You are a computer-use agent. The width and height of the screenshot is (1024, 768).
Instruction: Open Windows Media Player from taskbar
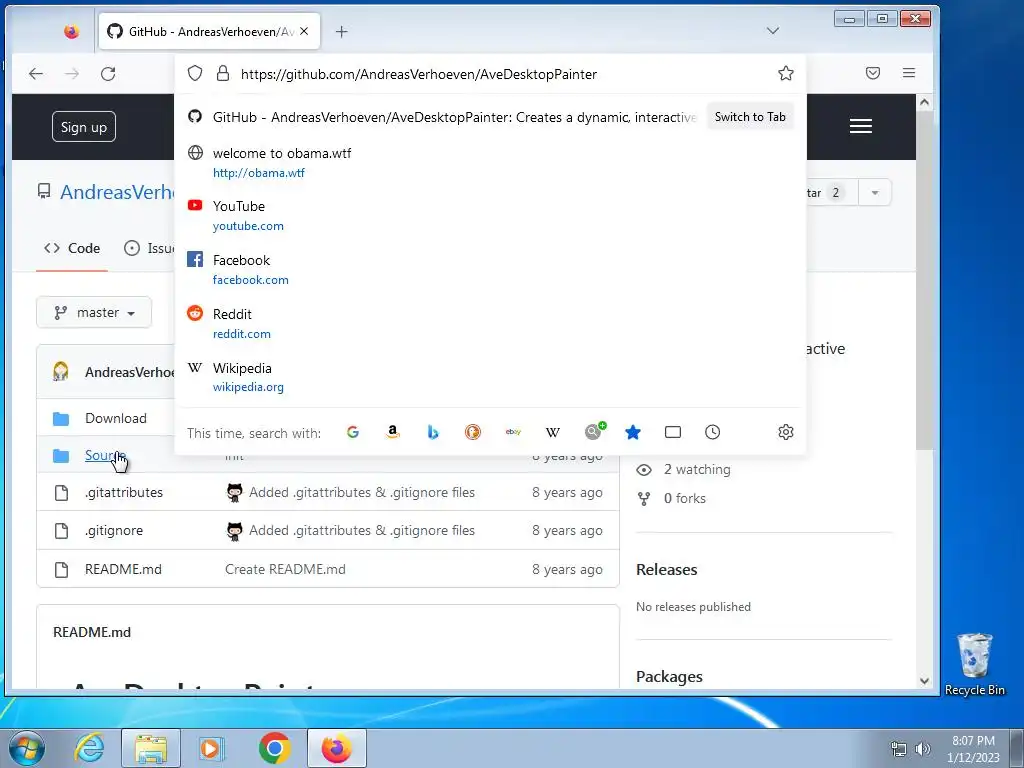click(212, 748)
